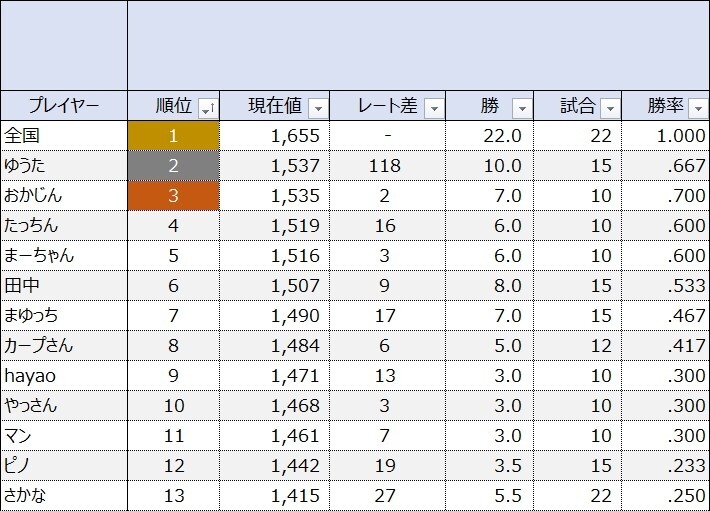This screenshot has width=710, height=511.
Task: Select the win rate cell 1.000
Action: click(665, 136)
